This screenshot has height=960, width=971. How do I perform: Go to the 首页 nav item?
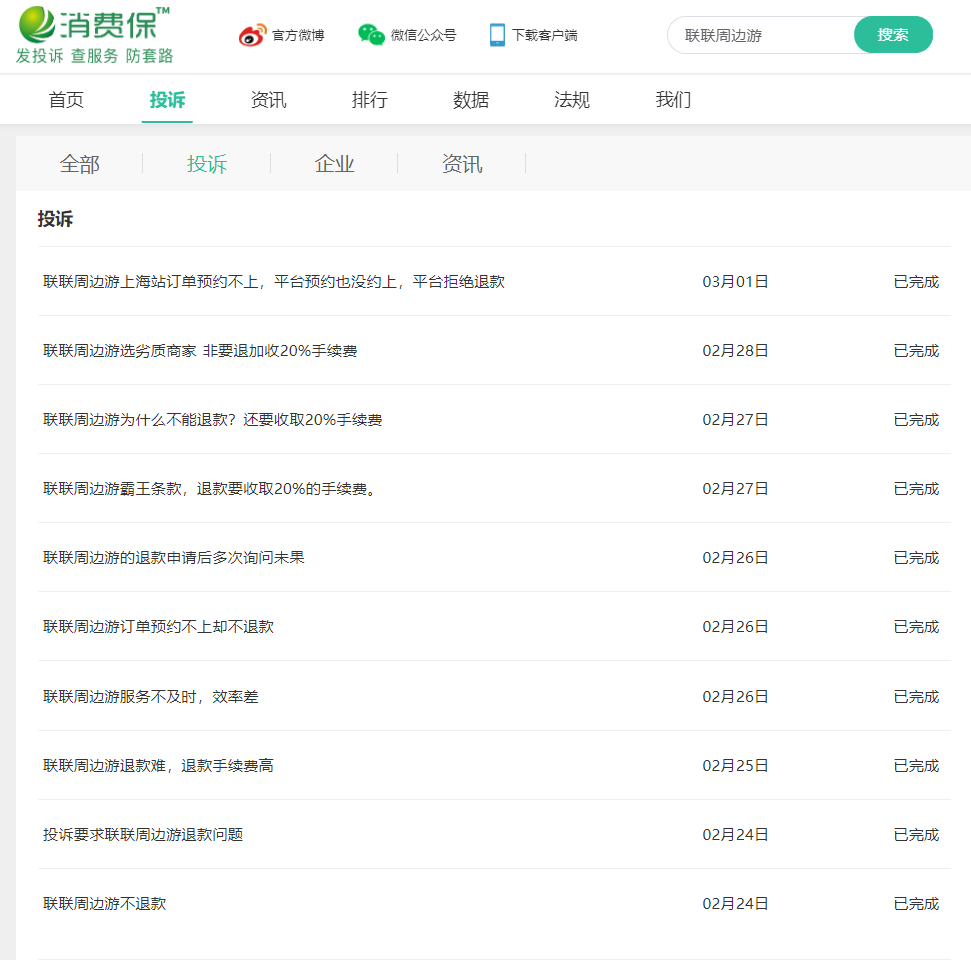(x=66, y=100)
